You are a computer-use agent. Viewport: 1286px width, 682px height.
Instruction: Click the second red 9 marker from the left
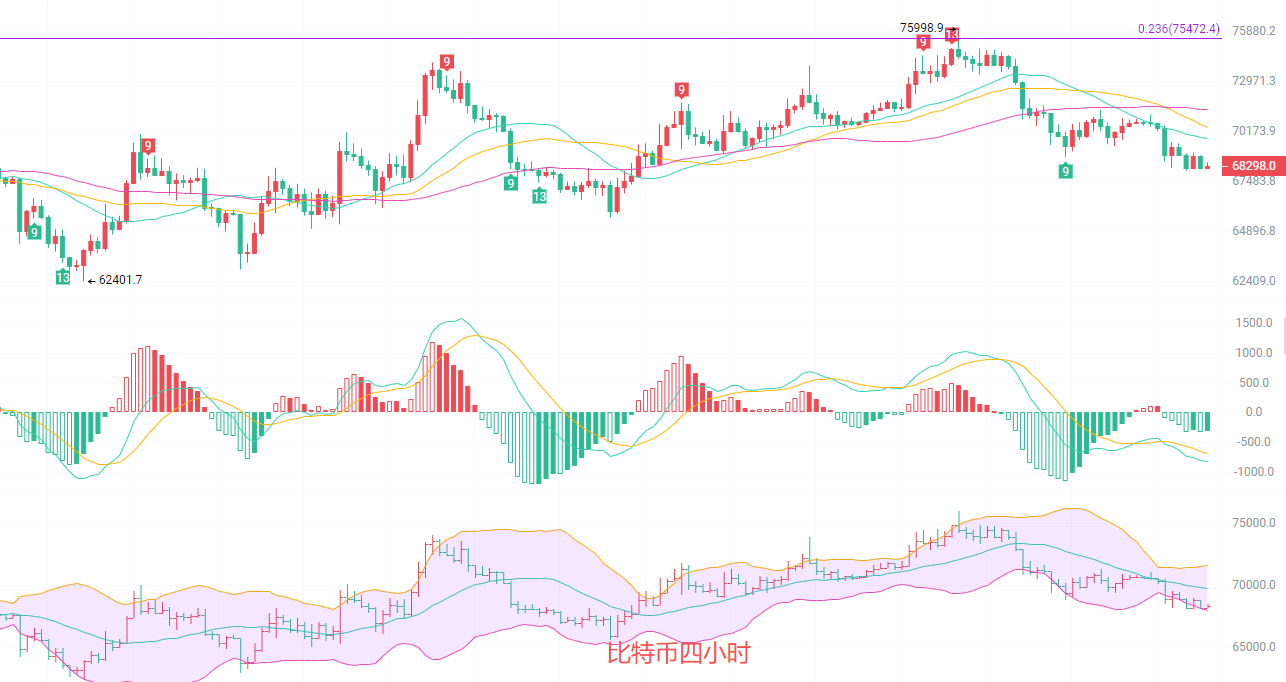[446, 63]
